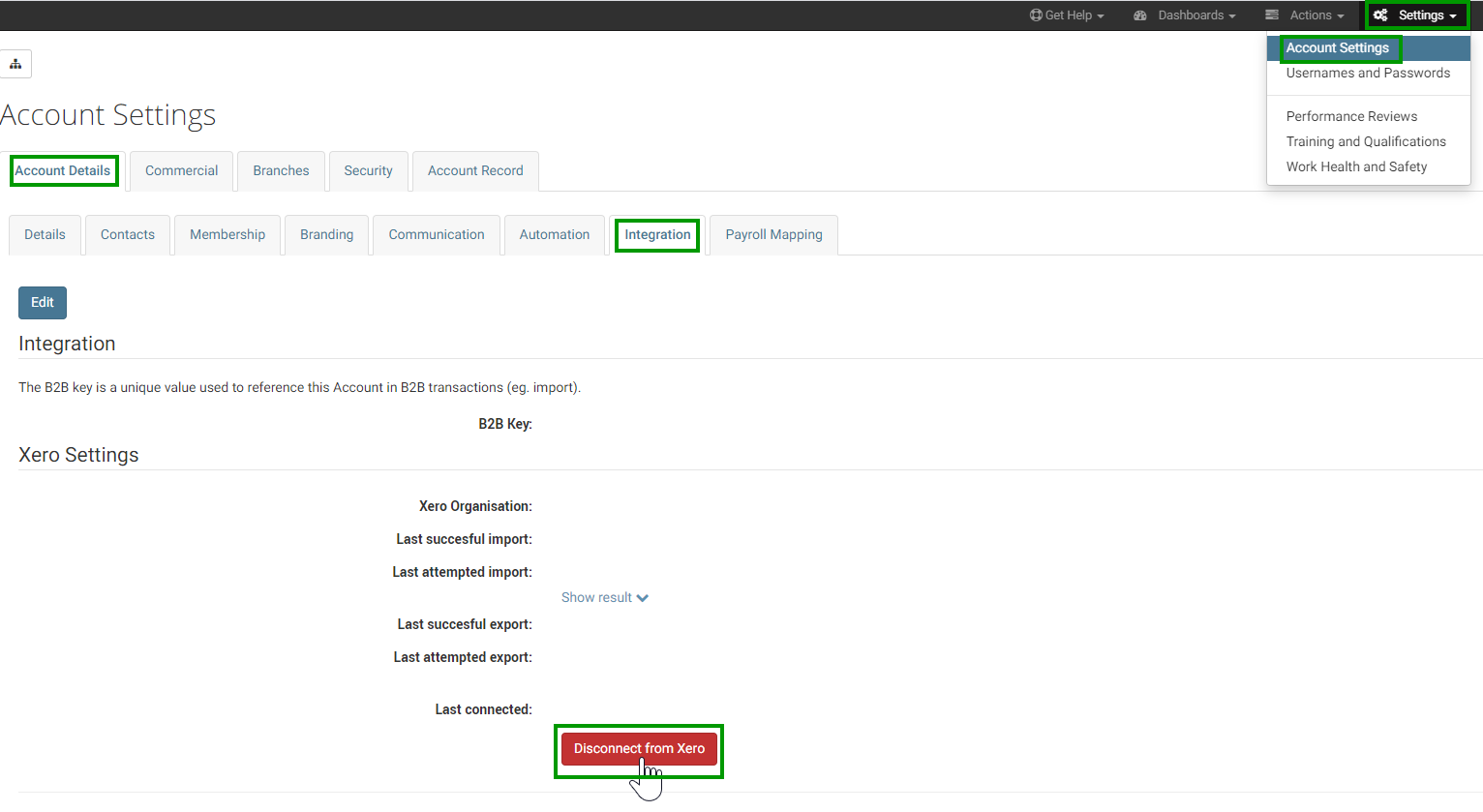Select Training and Qualifications option
Image resolution: width=1483 pixels, height=812 pixels.
(1365, 141)
